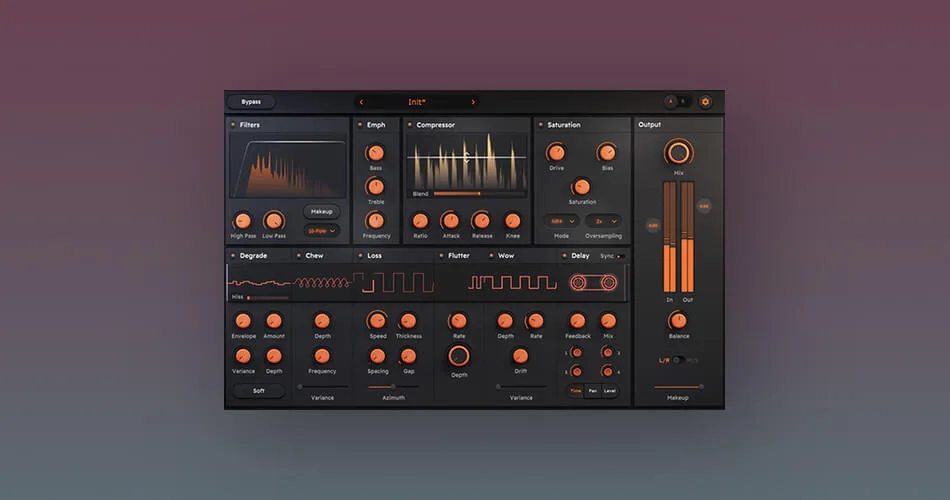Viewport: 950px width, 500px height.
Task: Click the Hiss slider
Action: point(268,298)
